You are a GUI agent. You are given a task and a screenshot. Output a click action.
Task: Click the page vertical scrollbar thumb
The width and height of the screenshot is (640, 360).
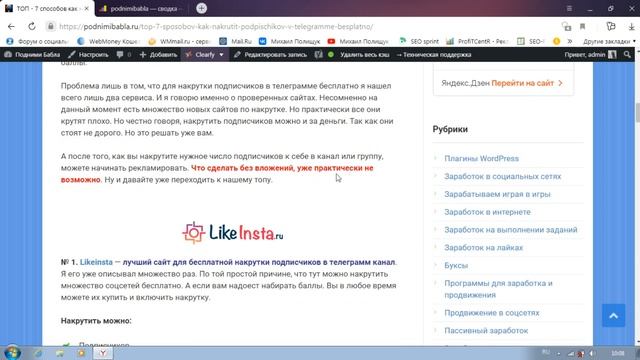click(637, 113)
